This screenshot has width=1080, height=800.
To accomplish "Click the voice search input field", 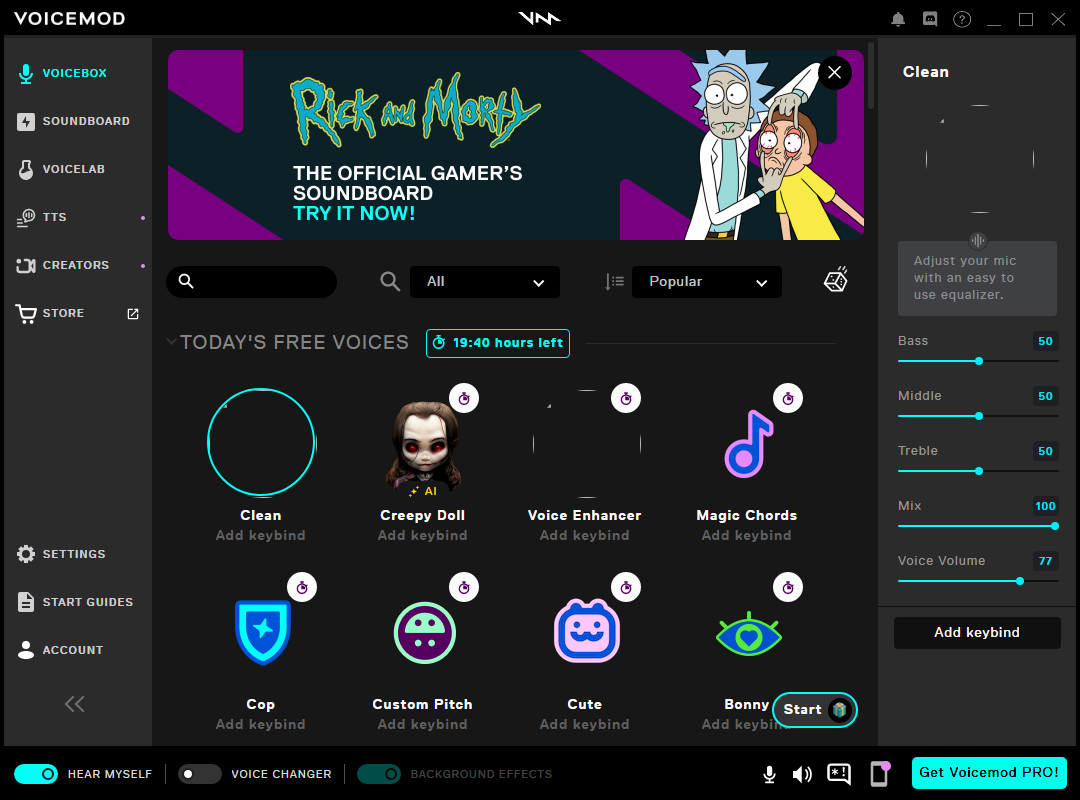I will click(x=251, y=282).
